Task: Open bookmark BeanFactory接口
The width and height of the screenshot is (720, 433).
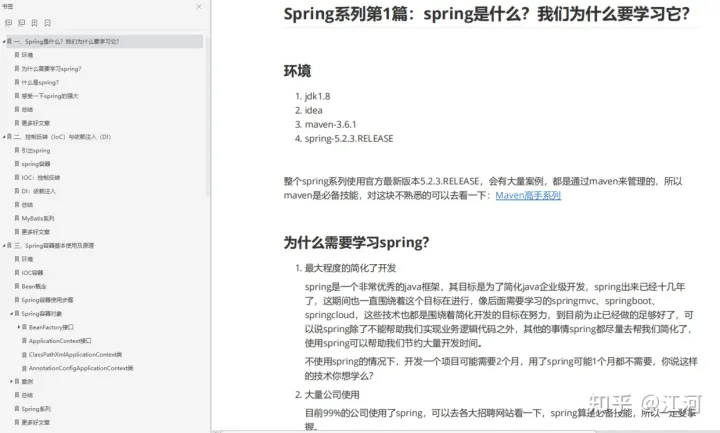Action: (x=51, y=327)
